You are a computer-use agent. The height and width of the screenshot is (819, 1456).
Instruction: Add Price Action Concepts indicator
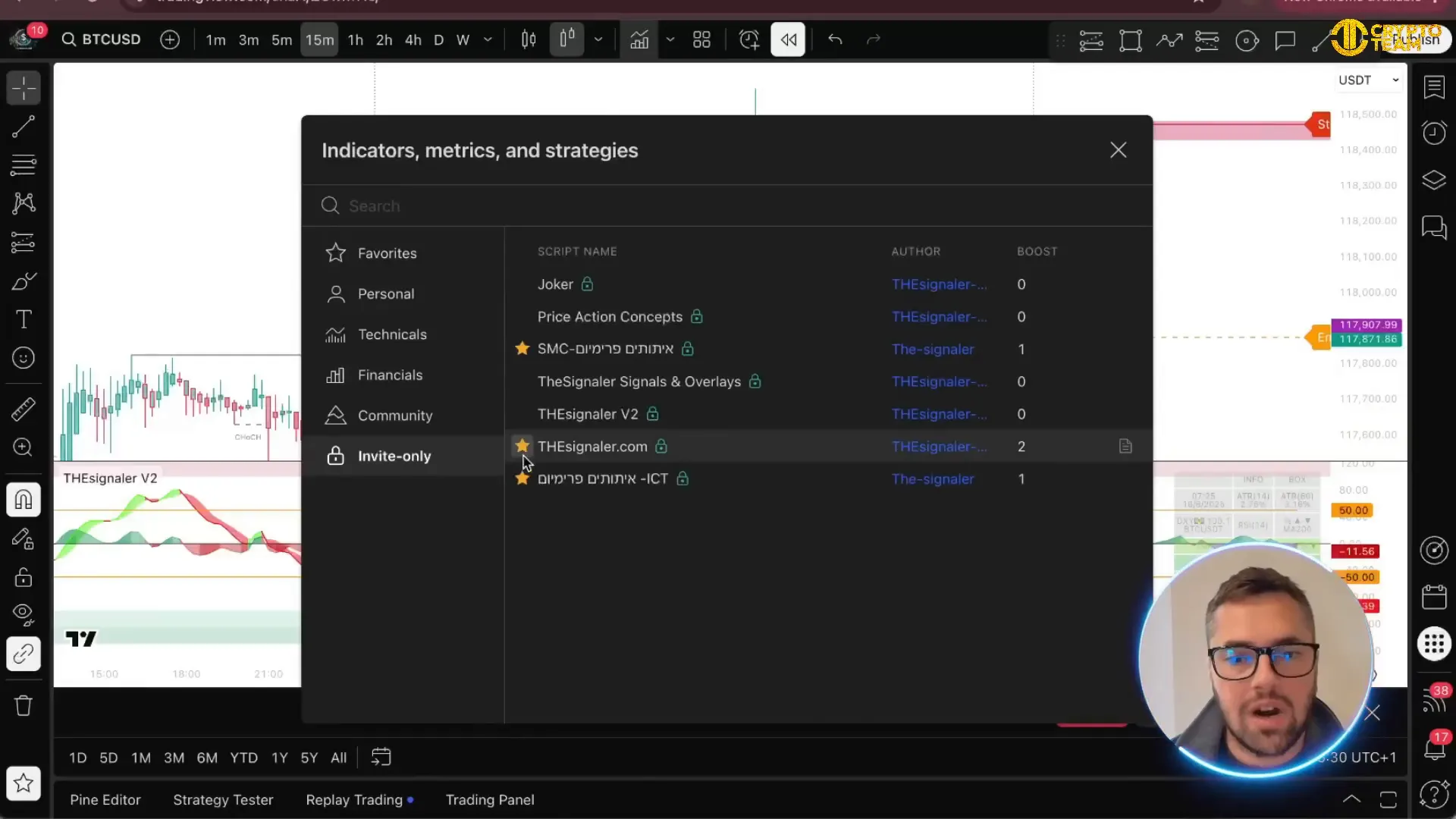click(828, 317)
